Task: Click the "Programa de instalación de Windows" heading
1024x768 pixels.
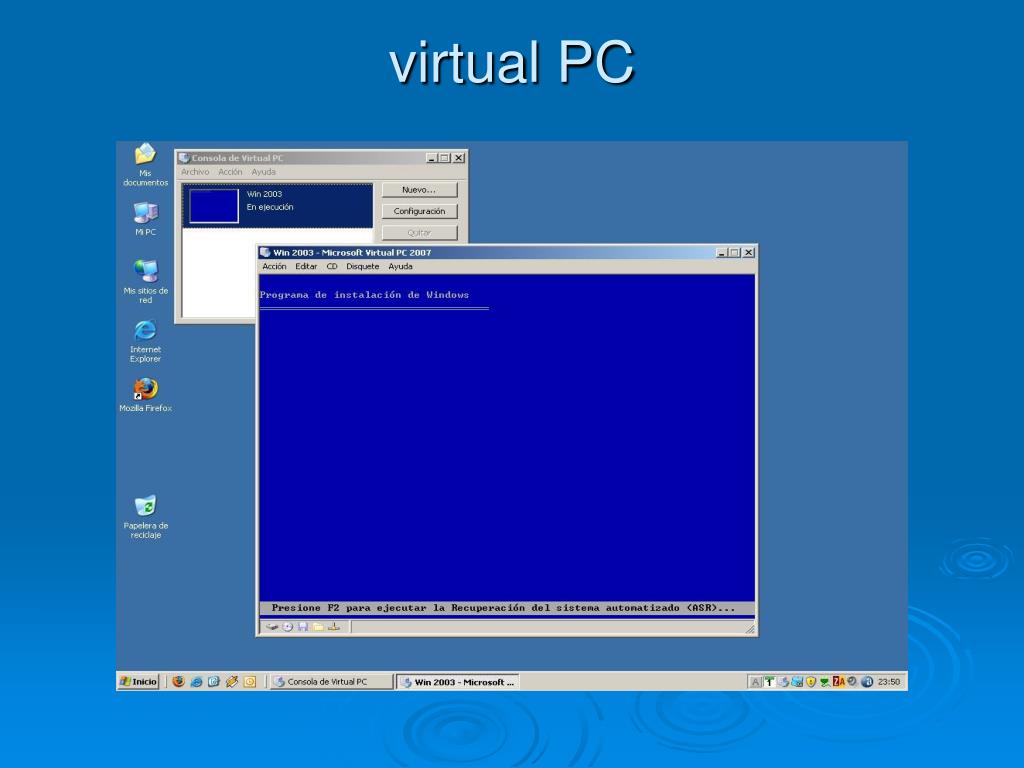Action: 364,295
